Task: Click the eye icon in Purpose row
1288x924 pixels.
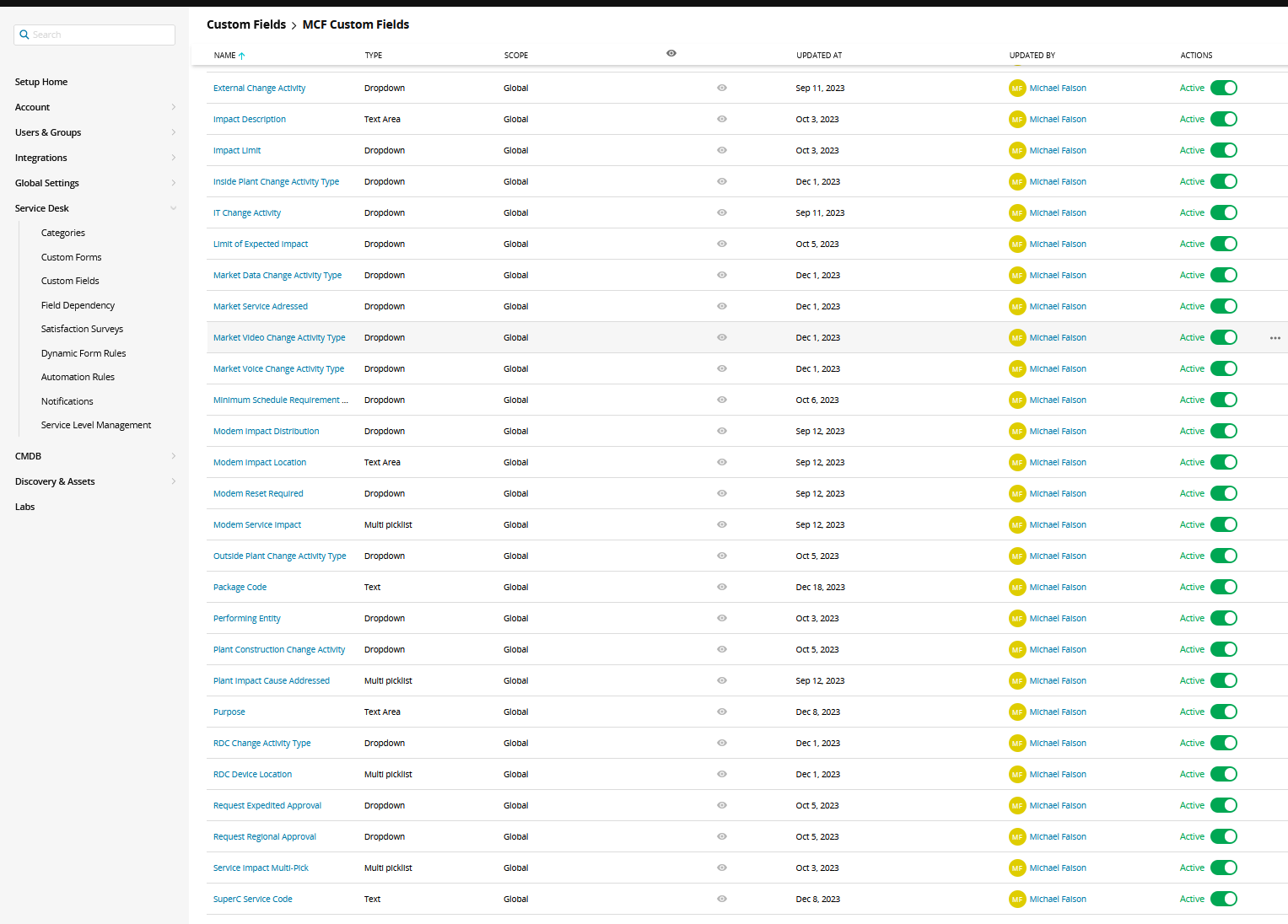Action: [x=722, y=712]
